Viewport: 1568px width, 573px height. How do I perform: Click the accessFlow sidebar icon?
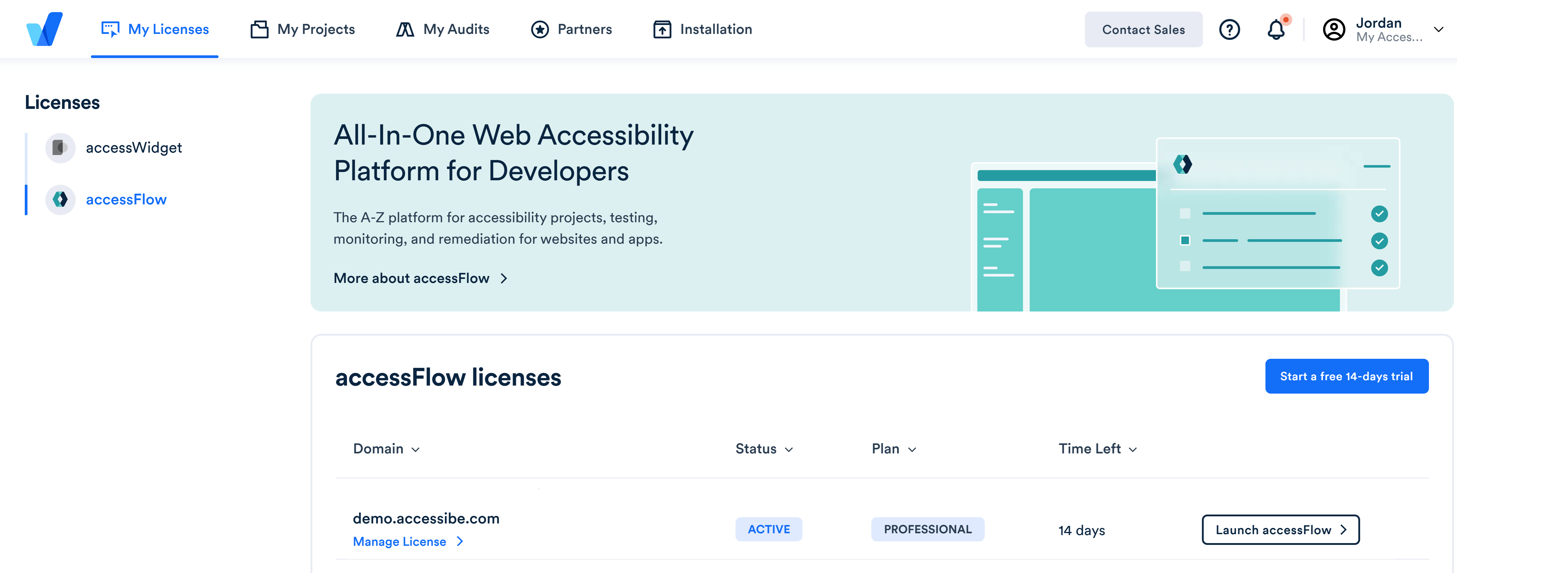tap(60, 199)
